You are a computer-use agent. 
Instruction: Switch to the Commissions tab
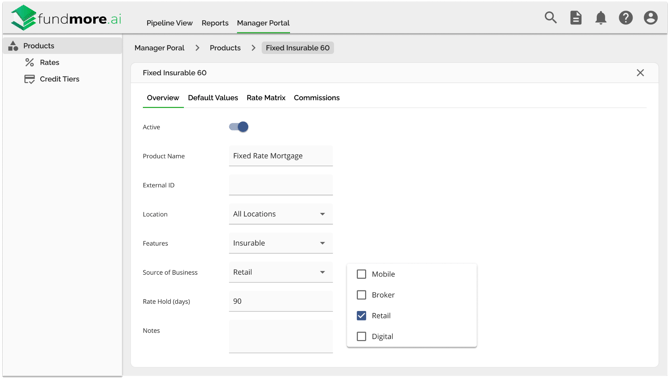317,98
